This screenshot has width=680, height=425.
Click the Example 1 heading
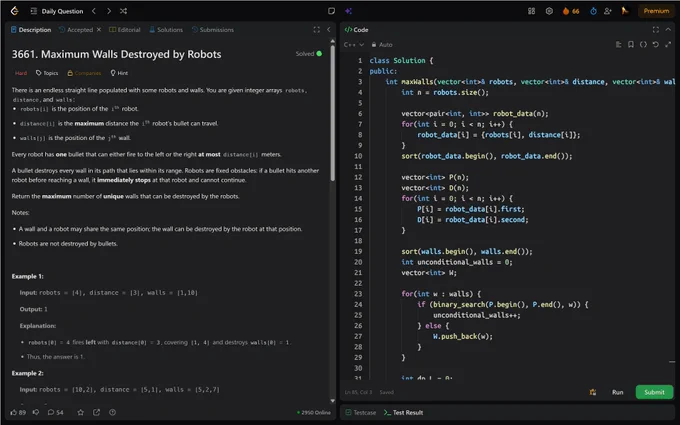click(27, 276)
